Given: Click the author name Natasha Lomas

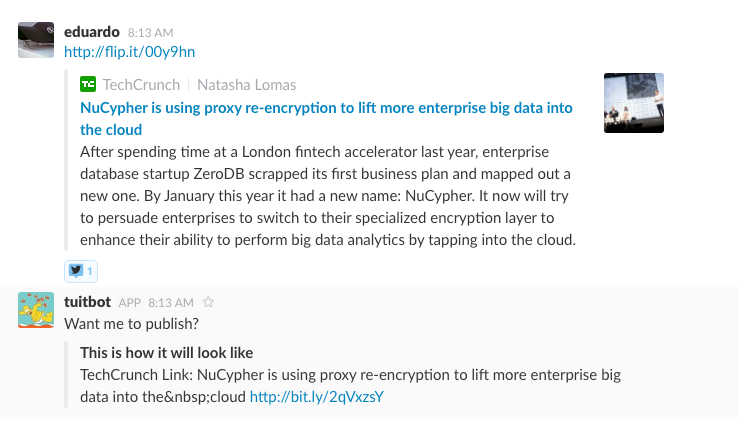Looking at the screenshot, I should pyautogui.click(x=247, y=85).
